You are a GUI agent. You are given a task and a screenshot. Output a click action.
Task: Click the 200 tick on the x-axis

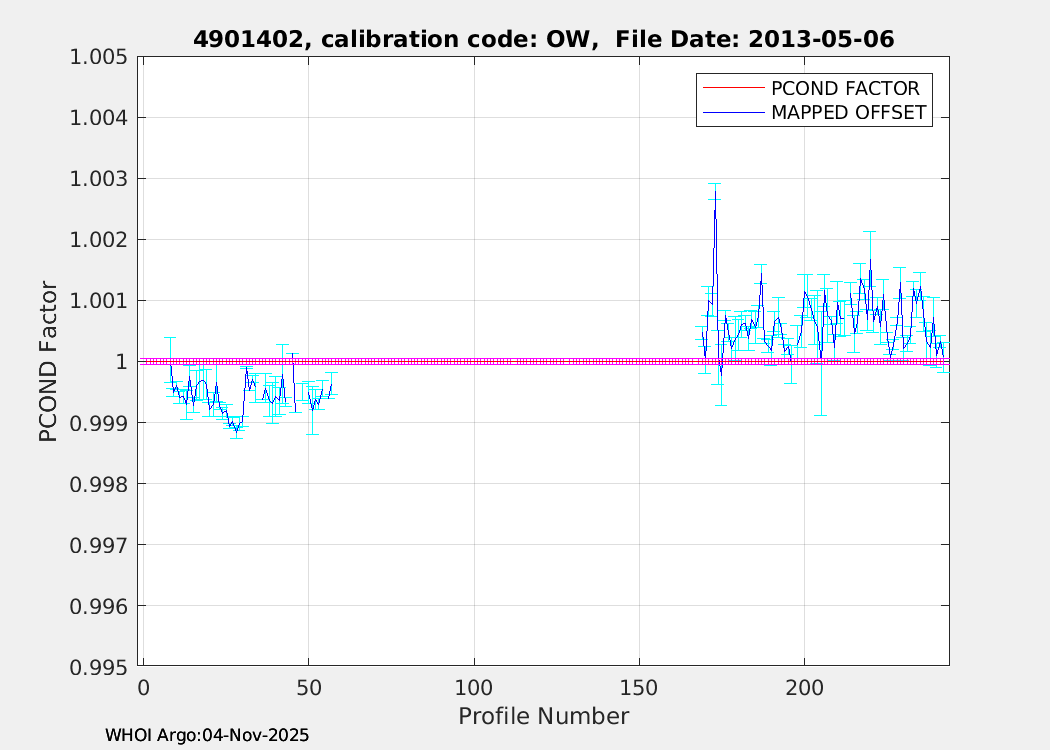click(x=804, y=688)
